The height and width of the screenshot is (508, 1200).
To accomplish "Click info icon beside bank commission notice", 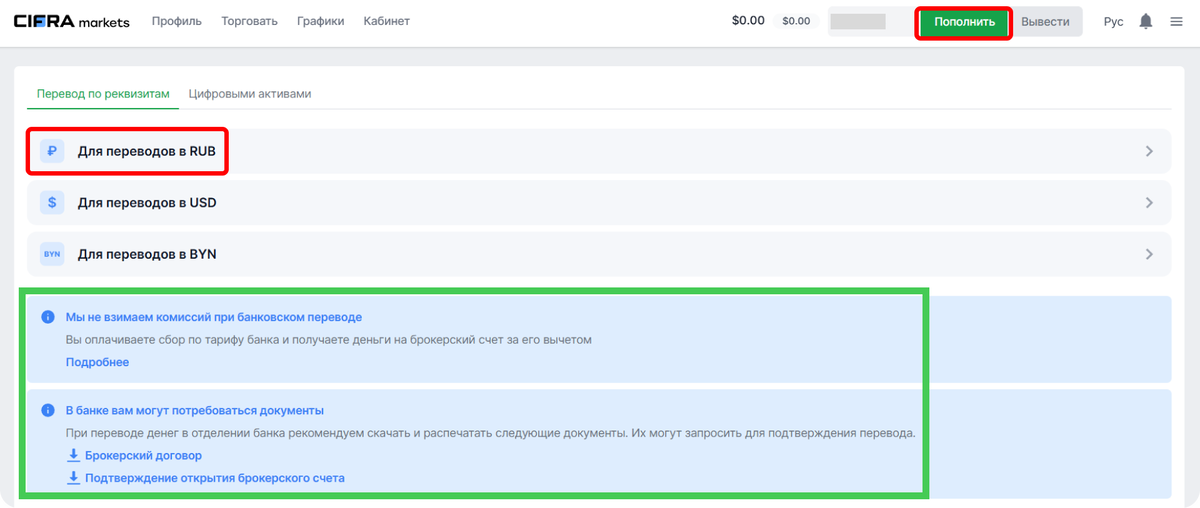I will 47,317.
